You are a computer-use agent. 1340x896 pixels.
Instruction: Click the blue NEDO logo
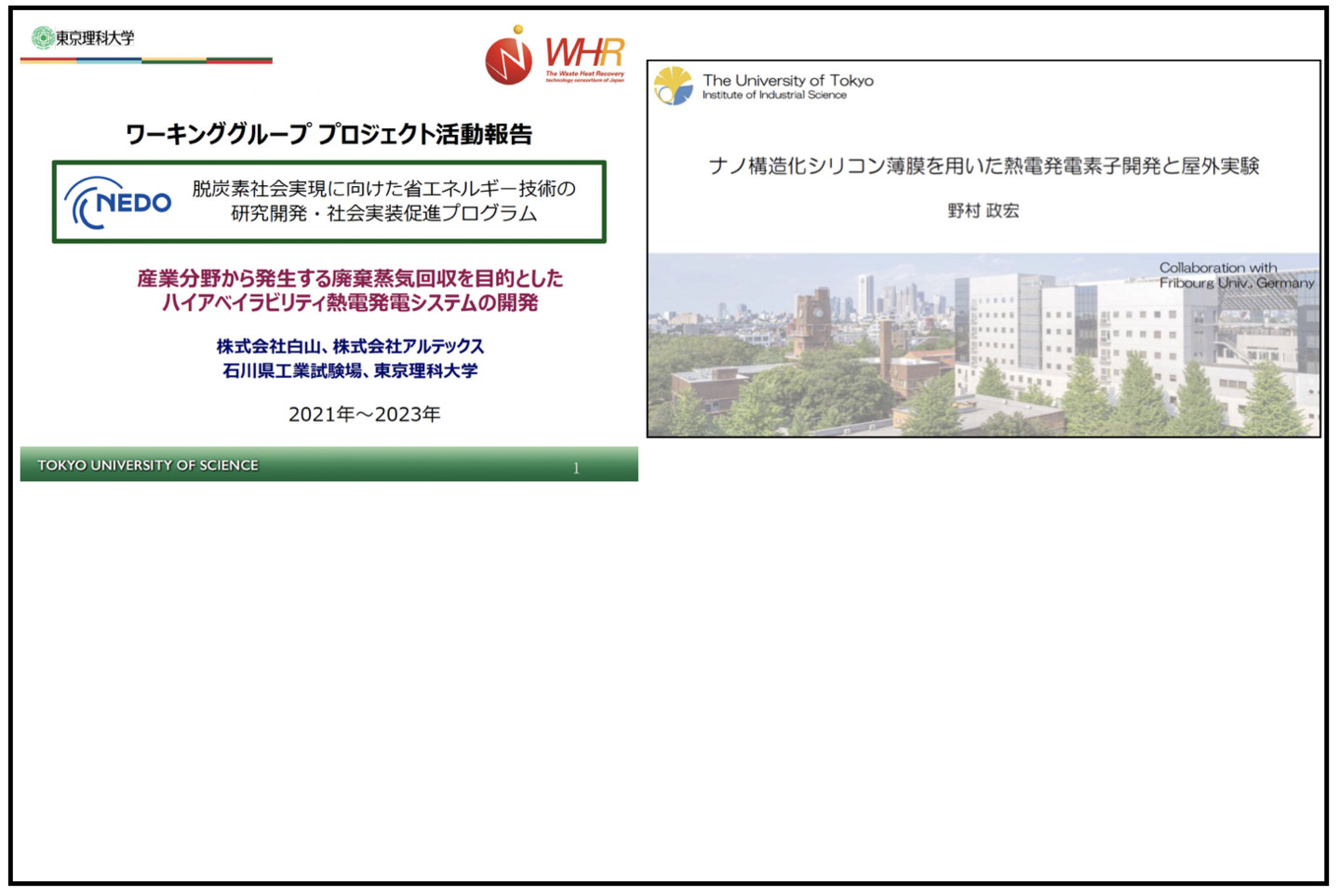pyautogui.click(x=118, y=202)
